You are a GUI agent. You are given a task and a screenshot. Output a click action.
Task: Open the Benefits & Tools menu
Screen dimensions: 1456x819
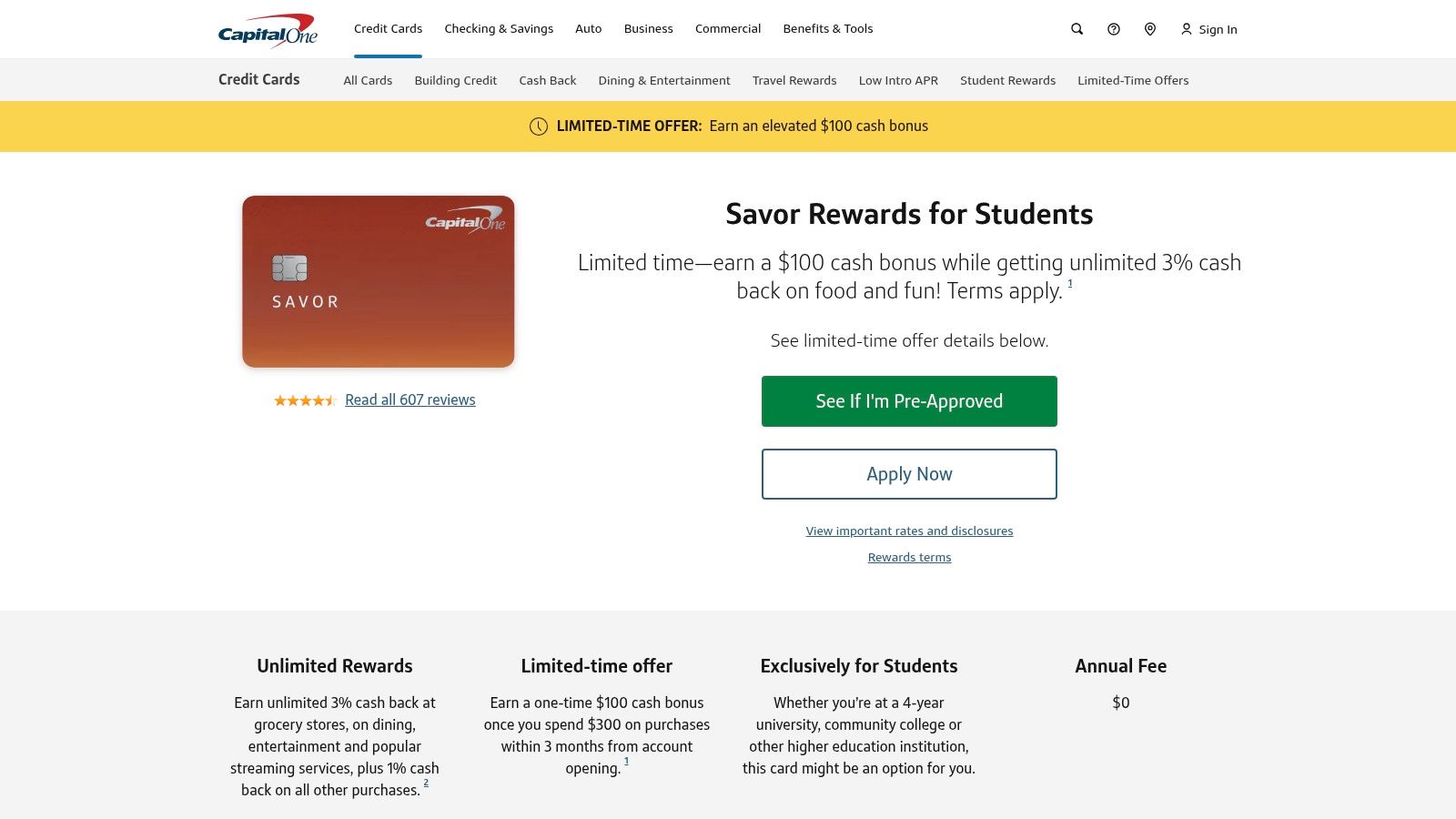[x=828, y=29]
